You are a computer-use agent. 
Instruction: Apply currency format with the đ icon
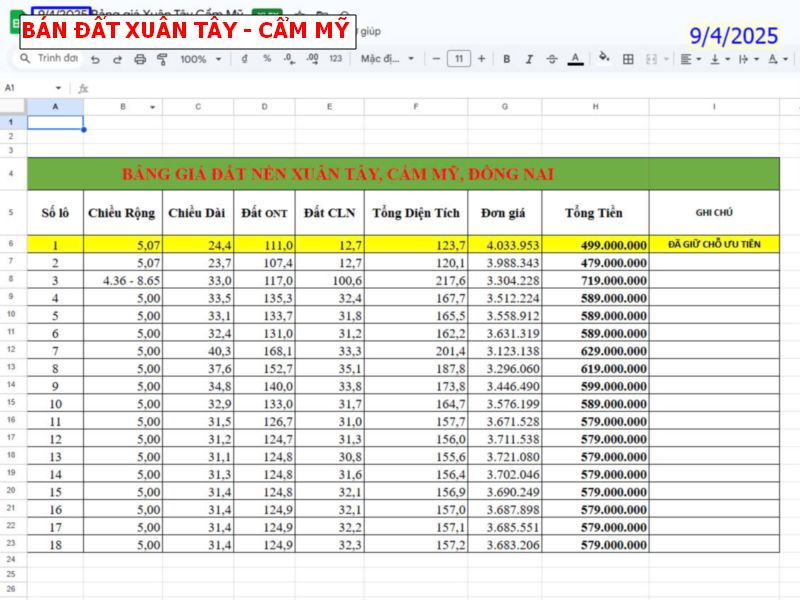244,59
